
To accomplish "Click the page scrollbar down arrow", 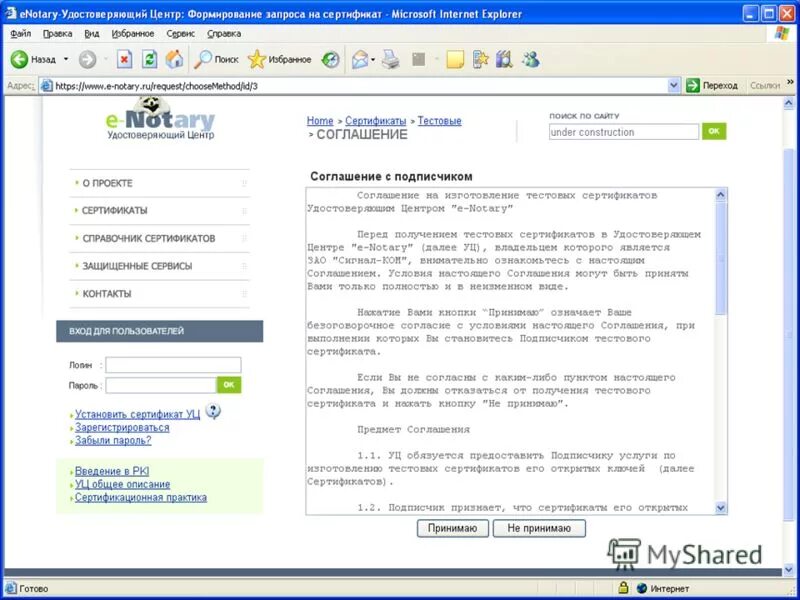I will 788,569.
